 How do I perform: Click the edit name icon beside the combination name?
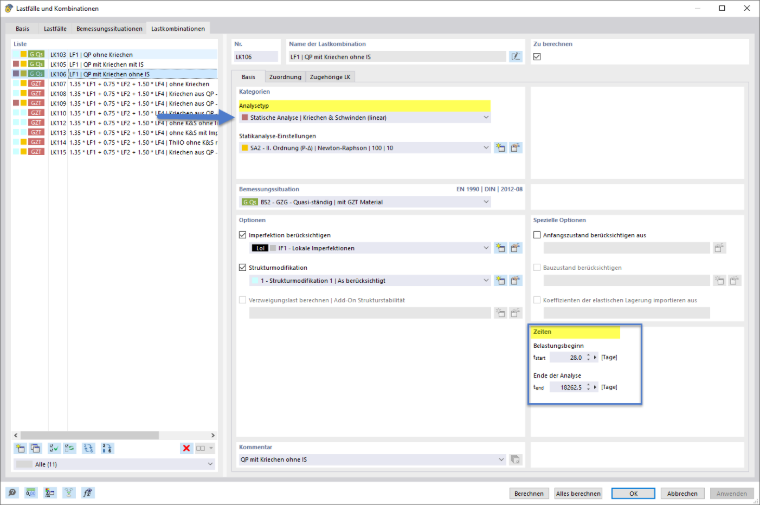516,57
